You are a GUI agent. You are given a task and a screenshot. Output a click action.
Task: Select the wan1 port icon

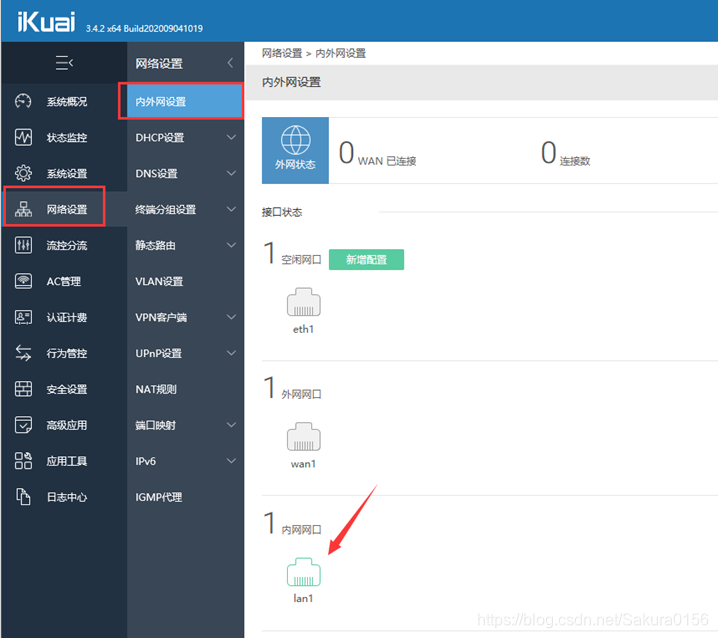click(304, 436)
